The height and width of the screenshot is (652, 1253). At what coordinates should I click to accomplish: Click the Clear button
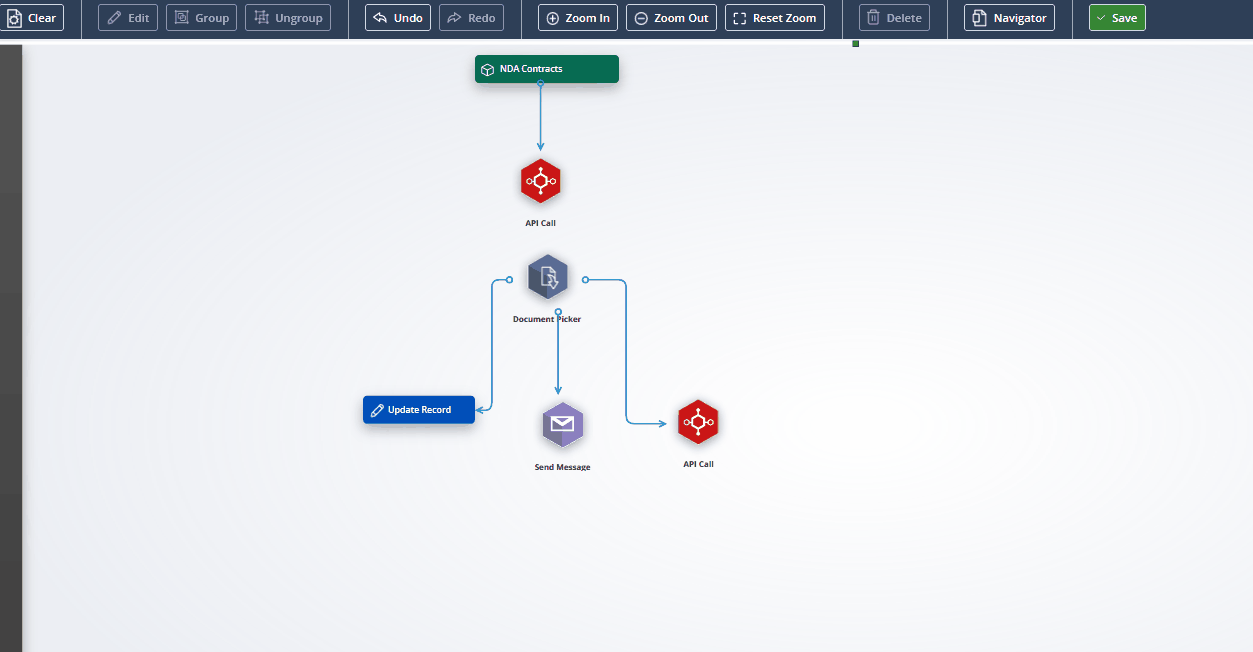(x=31, y=18)
